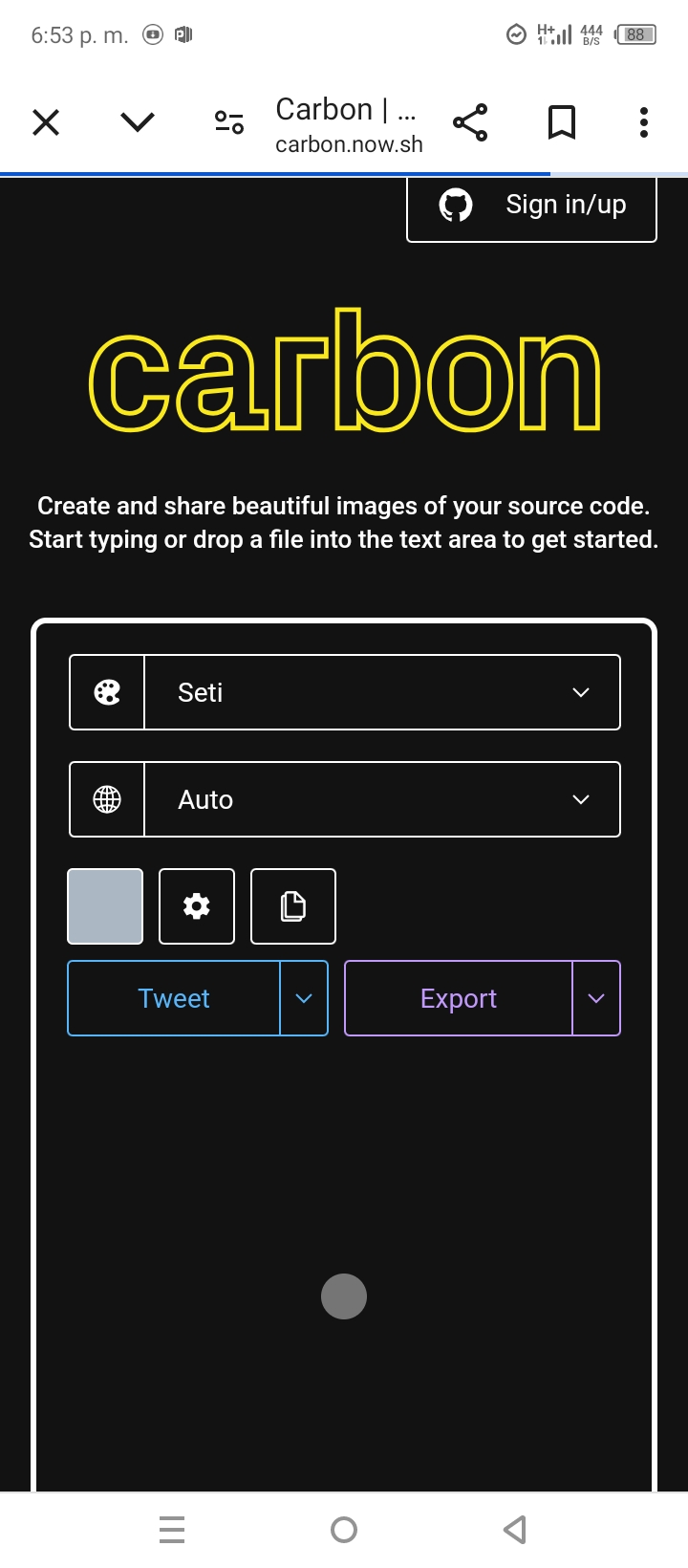
Task: Expand theme list chevron arrow
Action: pyautogui.click(x=581, y=692)
